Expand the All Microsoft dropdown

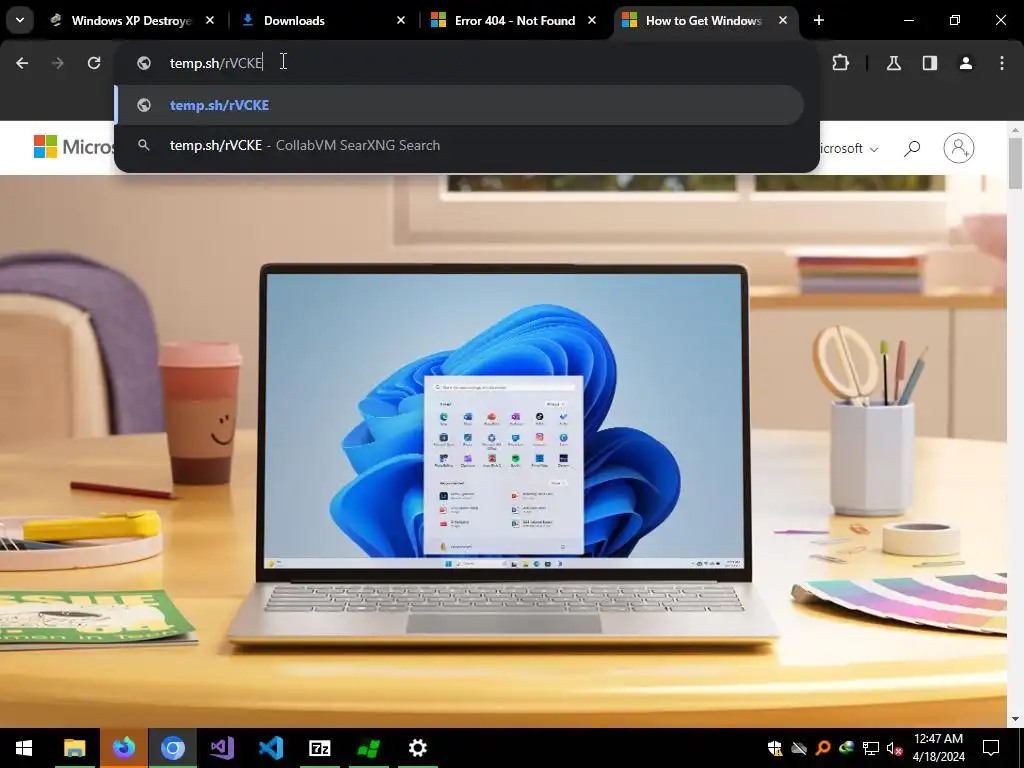[x=849, y=149]
